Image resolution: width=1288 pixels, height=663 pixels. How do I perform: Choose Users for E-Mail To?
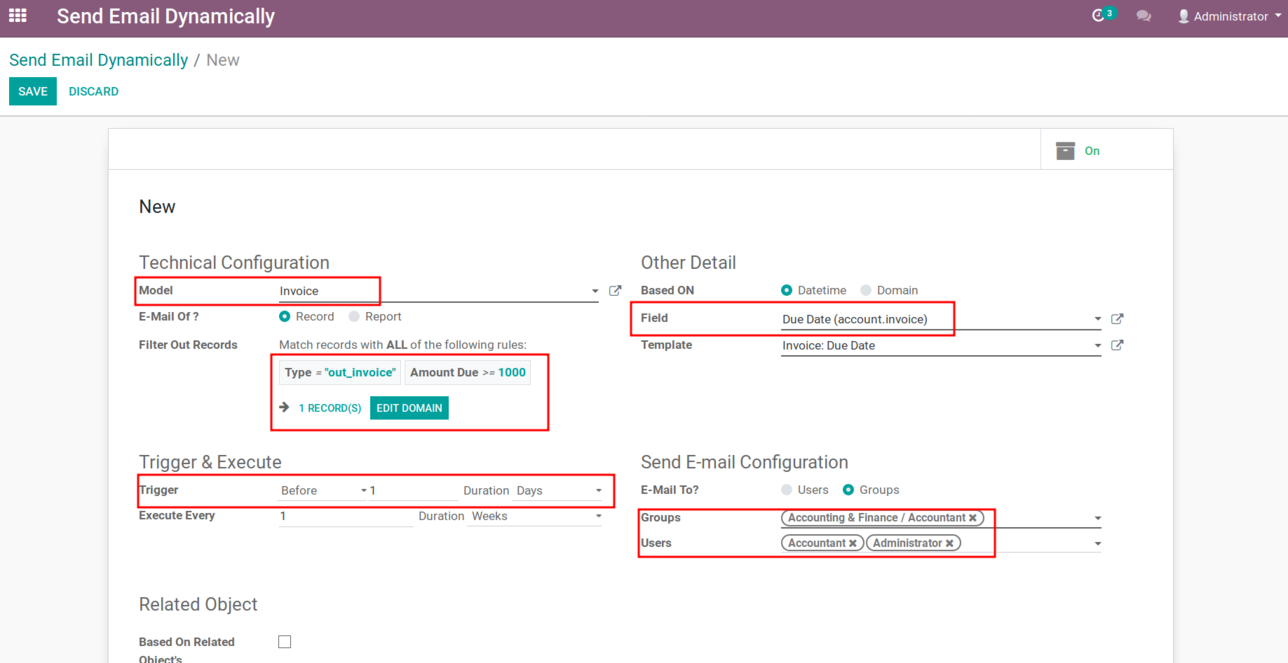point(787,490)
